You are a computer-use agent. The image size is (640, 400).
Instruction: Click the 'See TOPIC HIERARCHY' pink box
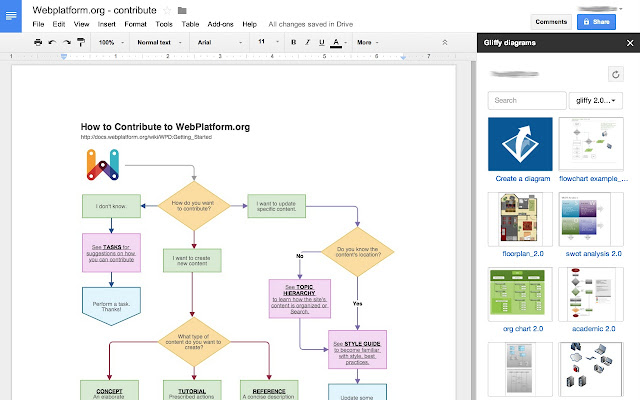(x=300, y=299)
